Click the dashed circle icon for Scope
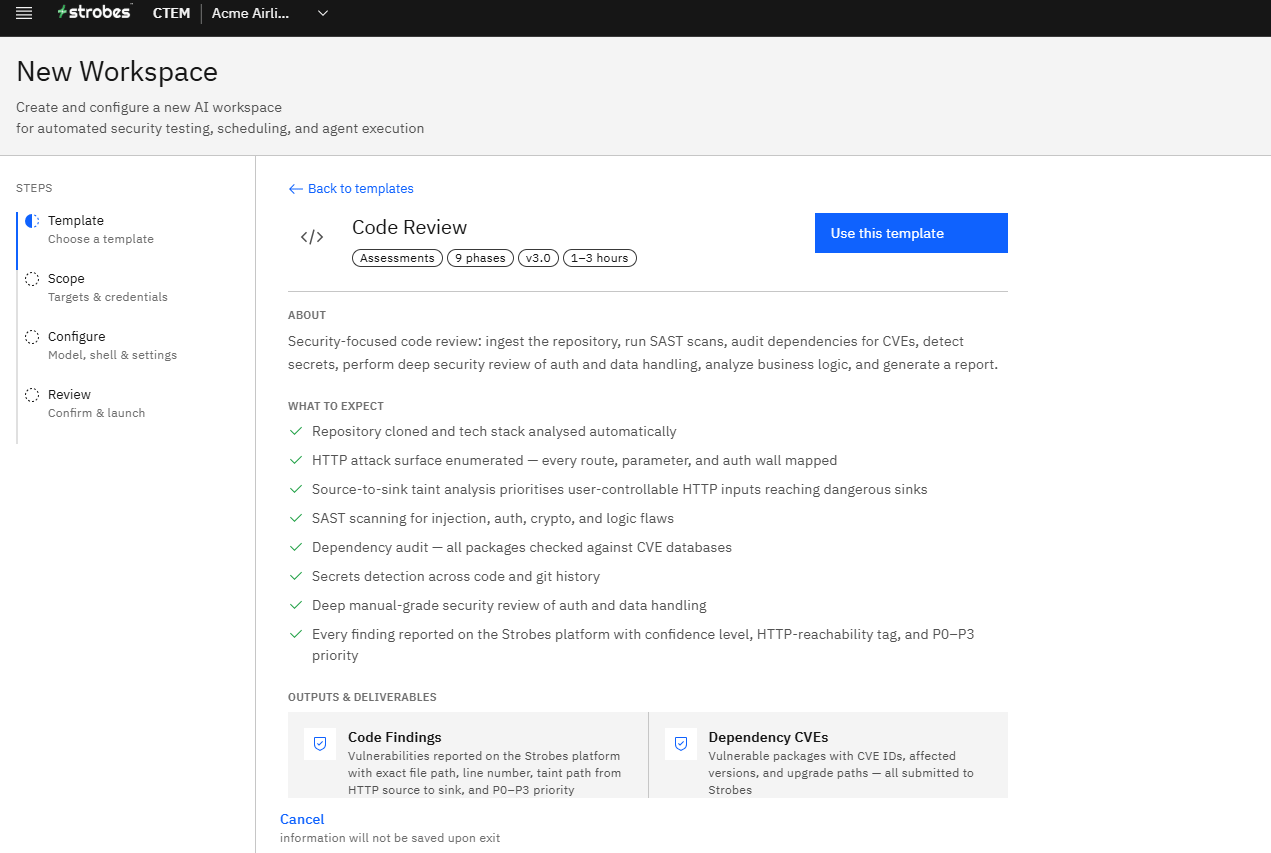 (x=32, y=279)
